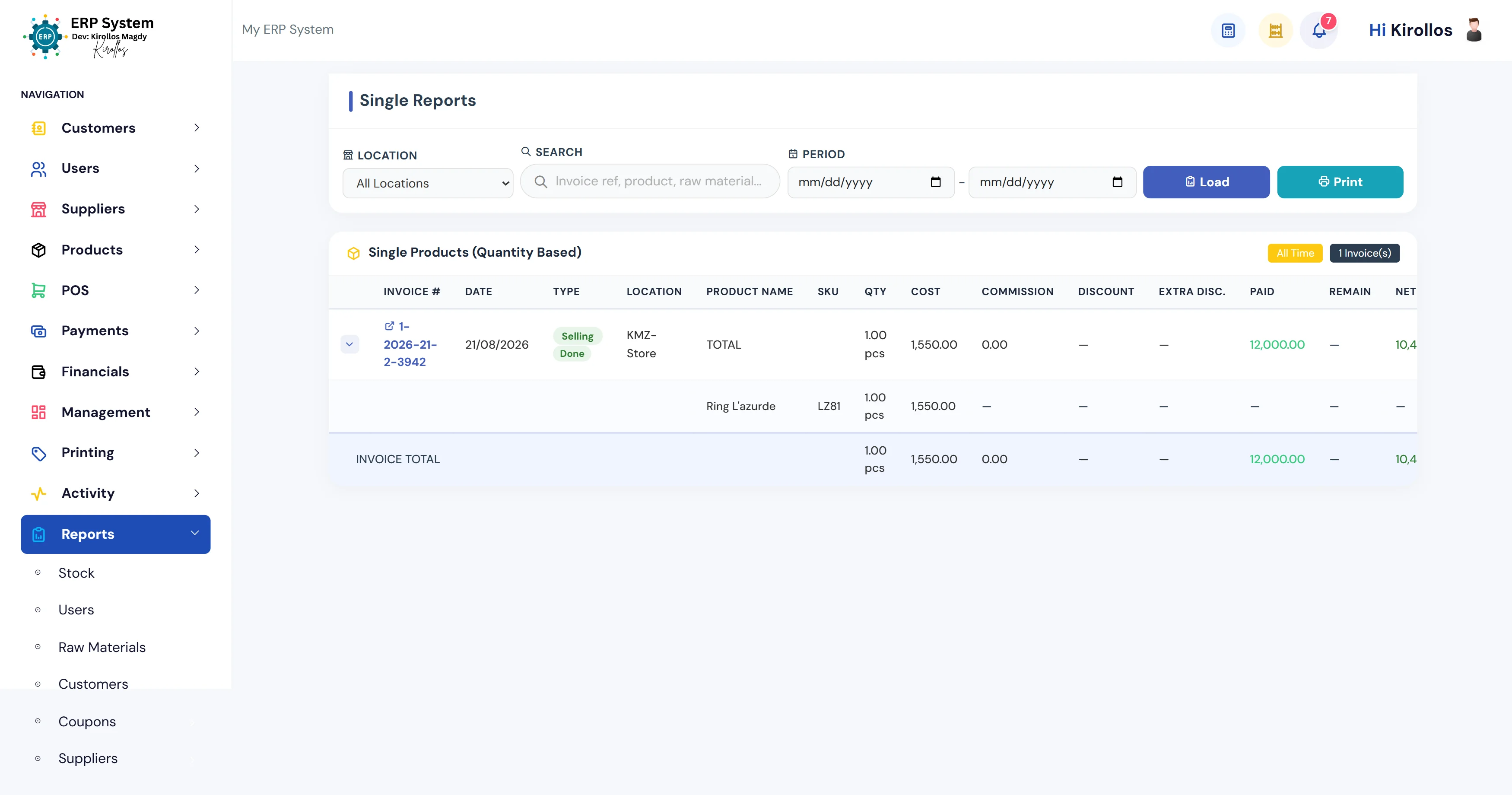Open the Users report submenu item
The image size is (1512, 795).
[76, 610]
